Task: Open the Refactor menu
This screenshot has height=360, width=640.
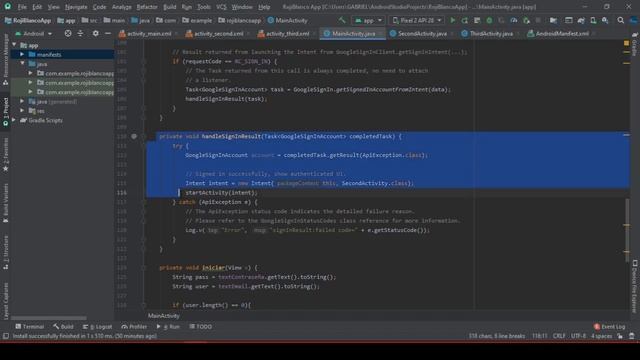Action: (x=147, y=7)
